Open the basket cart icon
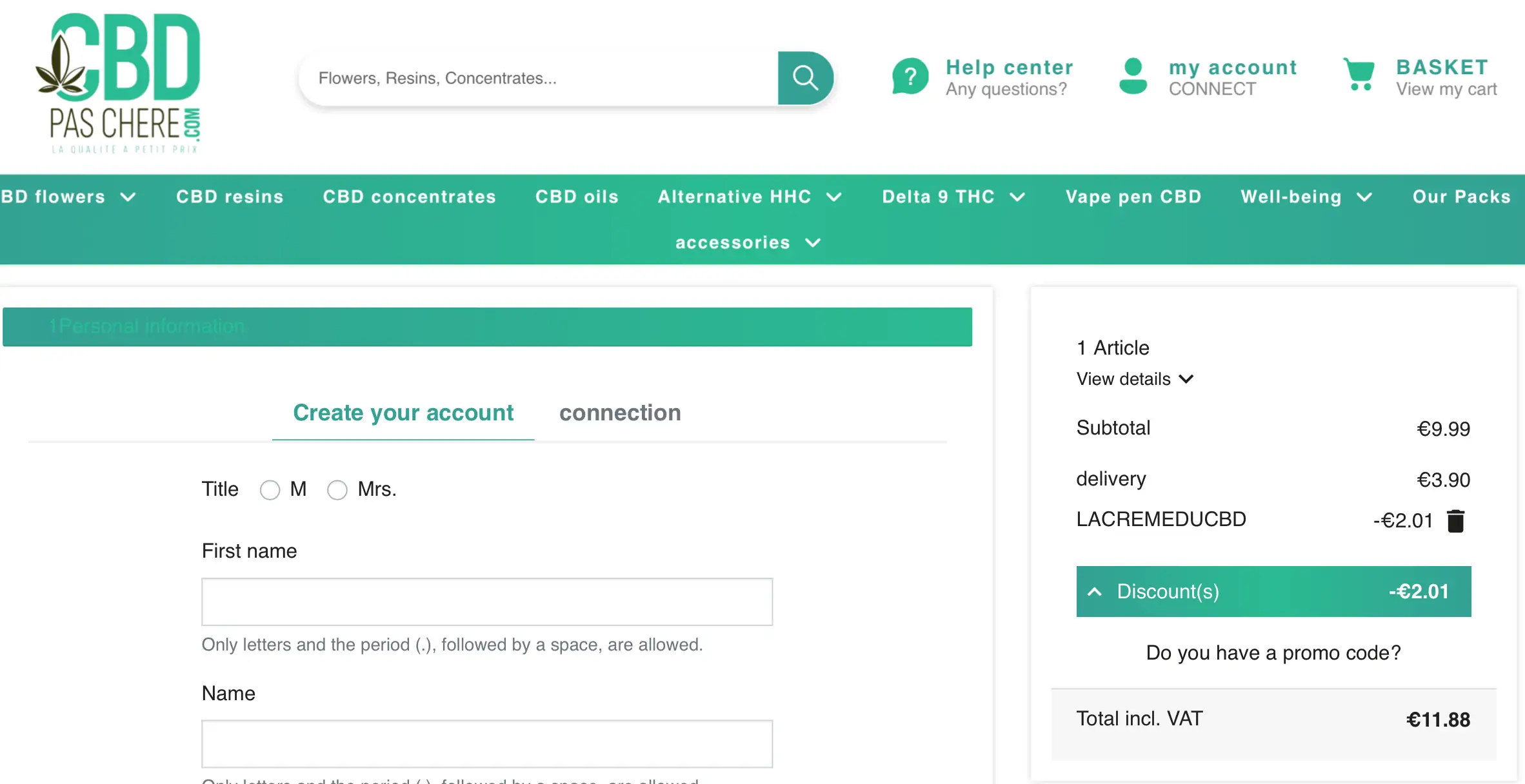 coord(1359,75)
